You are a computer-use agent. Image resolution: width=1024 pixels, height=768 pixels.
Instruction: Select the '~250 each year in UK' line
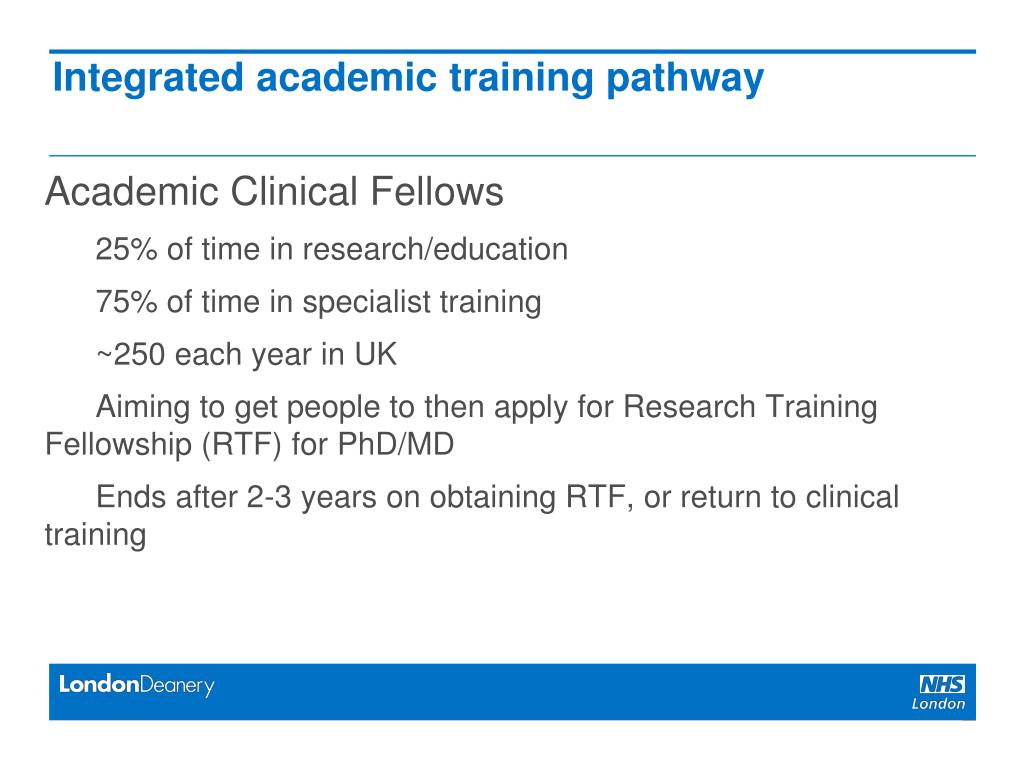click(x=247, y=355)
